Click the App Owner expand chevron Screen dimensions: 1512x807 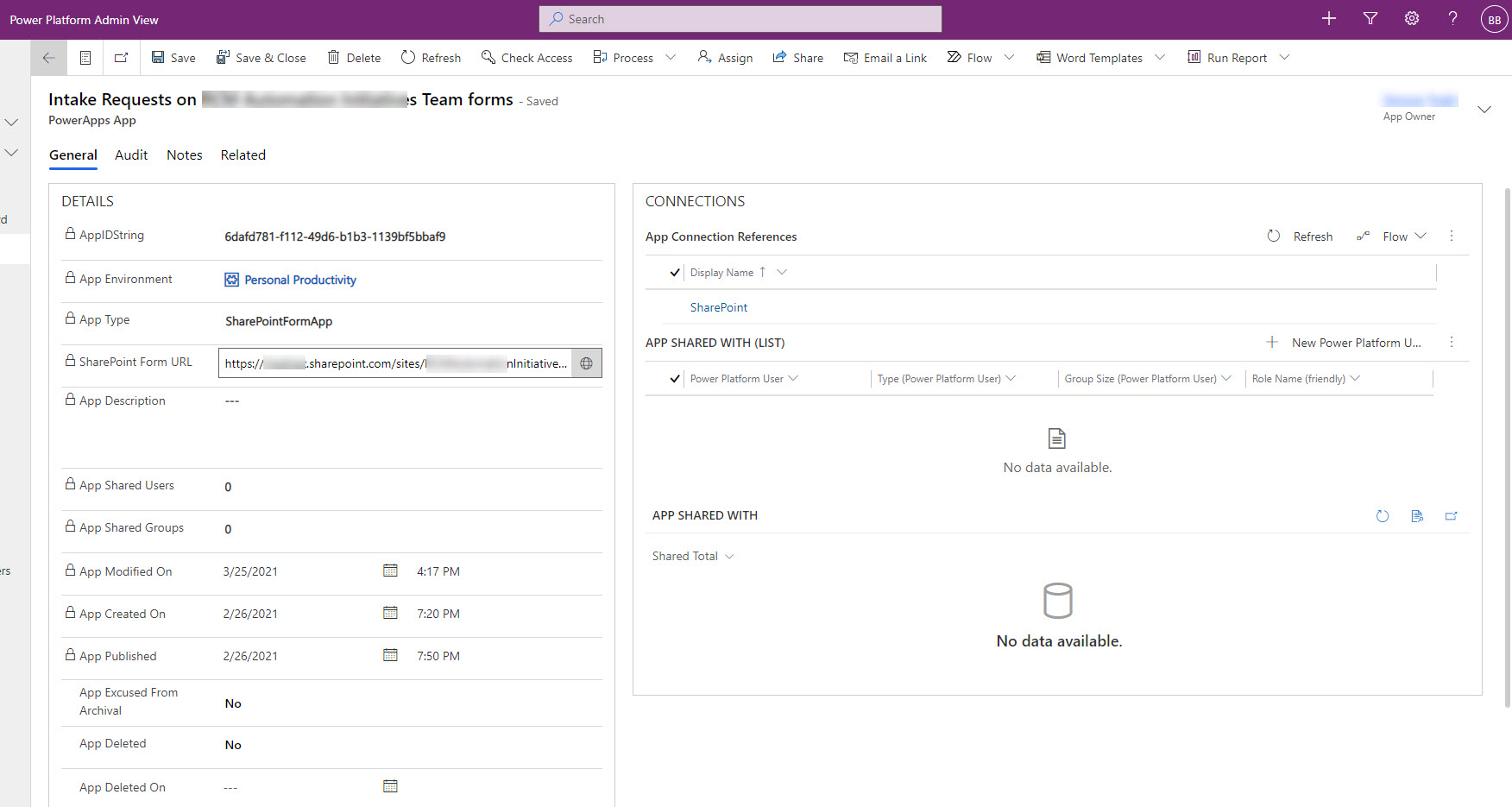(1485, 110)
